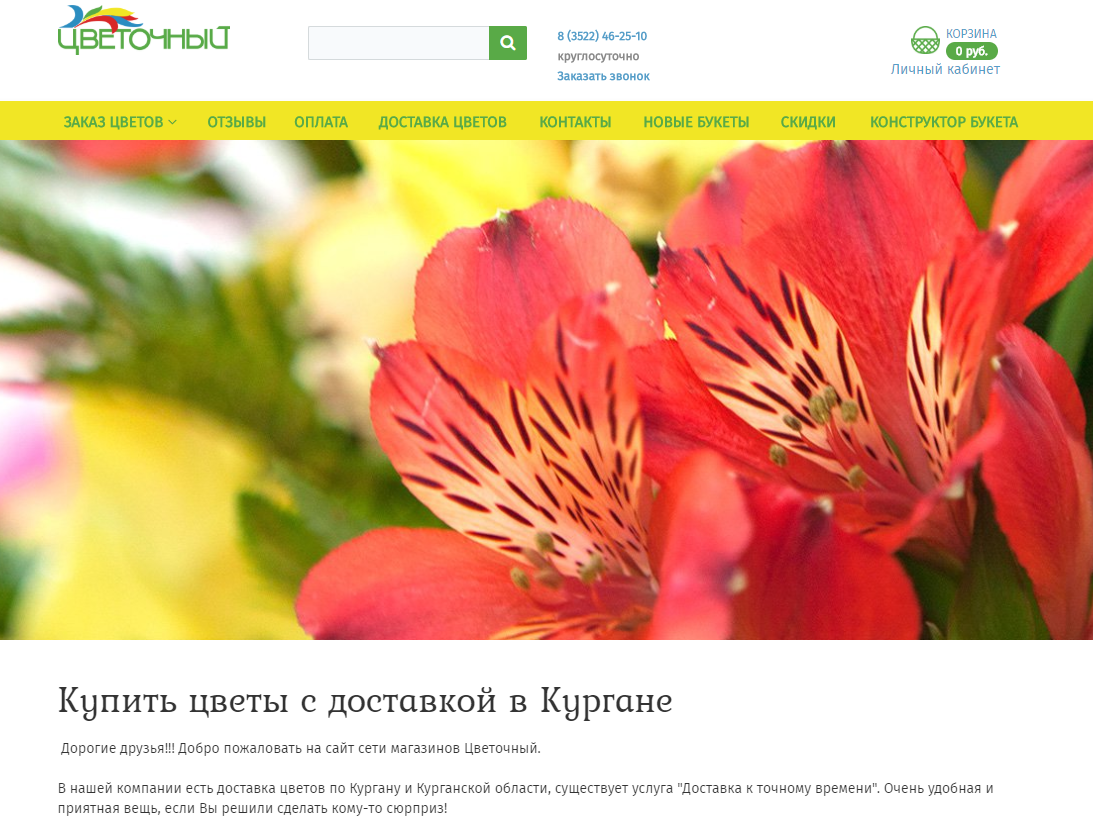
Task: Click the shopping basket icon
Action: click(x=925, y=40)
